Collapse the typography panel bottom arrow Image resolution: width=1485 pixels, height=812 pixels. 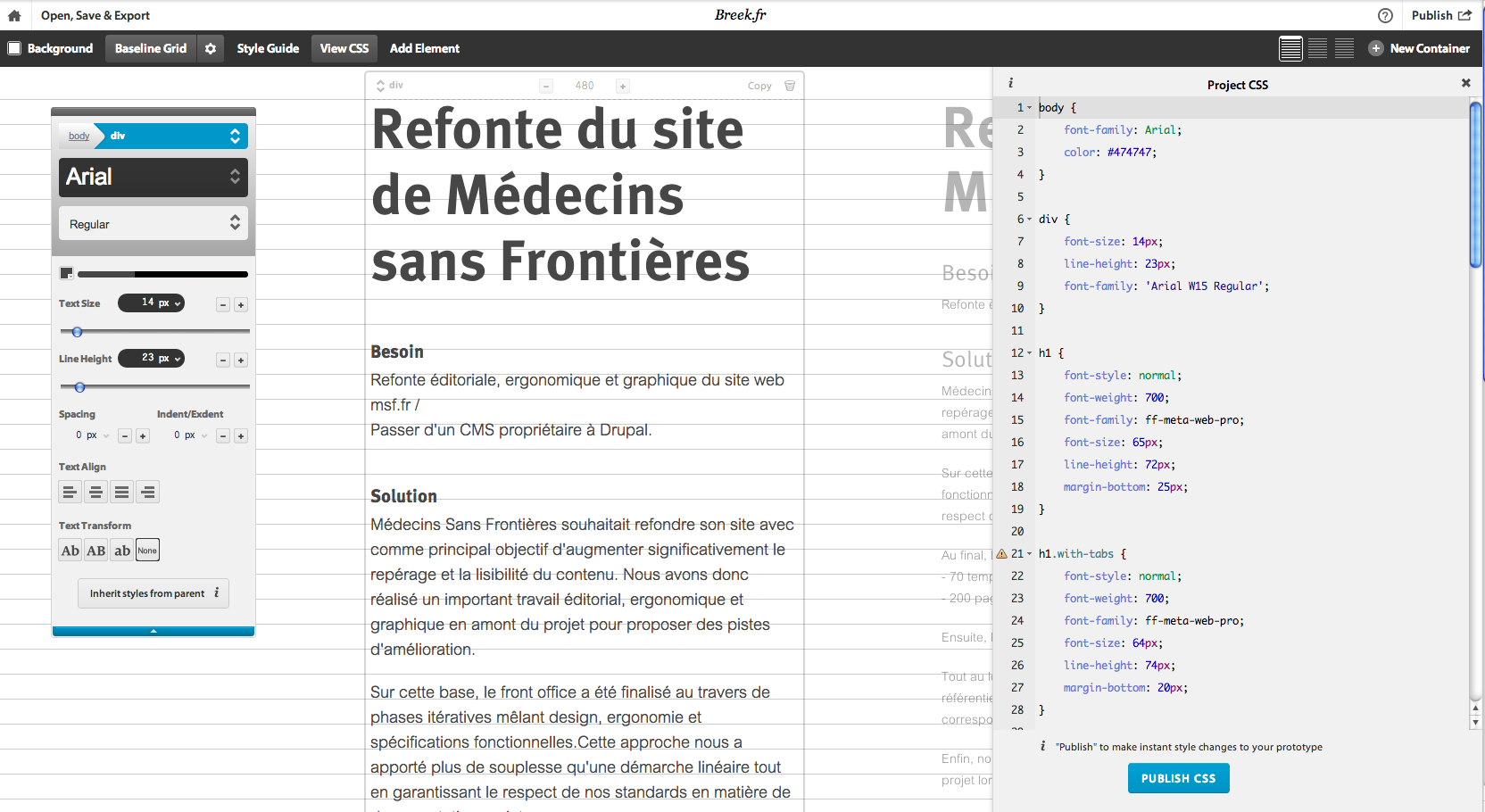click(x=153, y=631)
